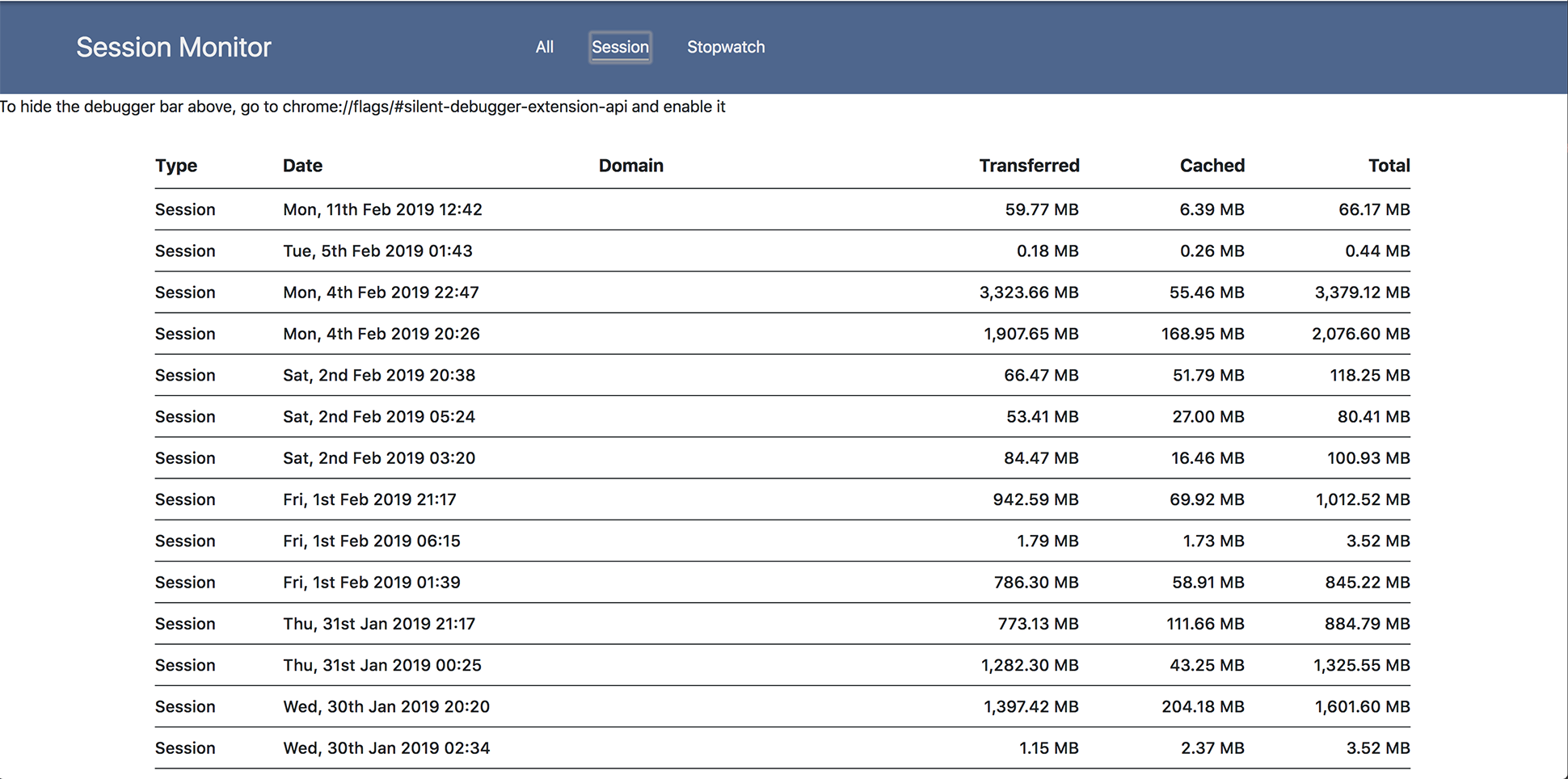Viewport: 1568px width, 779px height.
Task: Select the Session tab
Action: [620, 47]
